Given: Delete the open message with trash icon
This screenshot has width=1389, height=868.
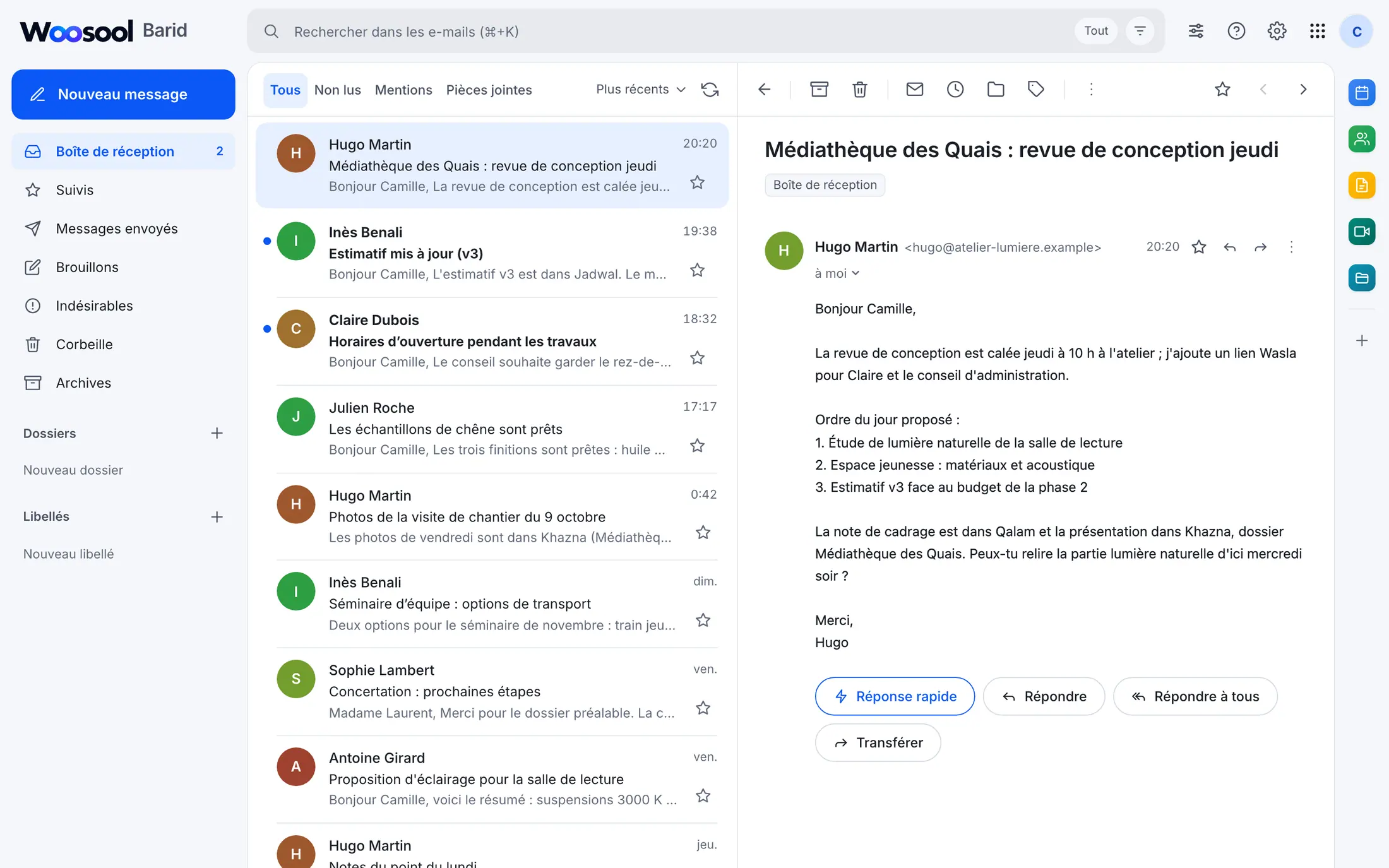Looking at the screenshot, I should point(859,89).
